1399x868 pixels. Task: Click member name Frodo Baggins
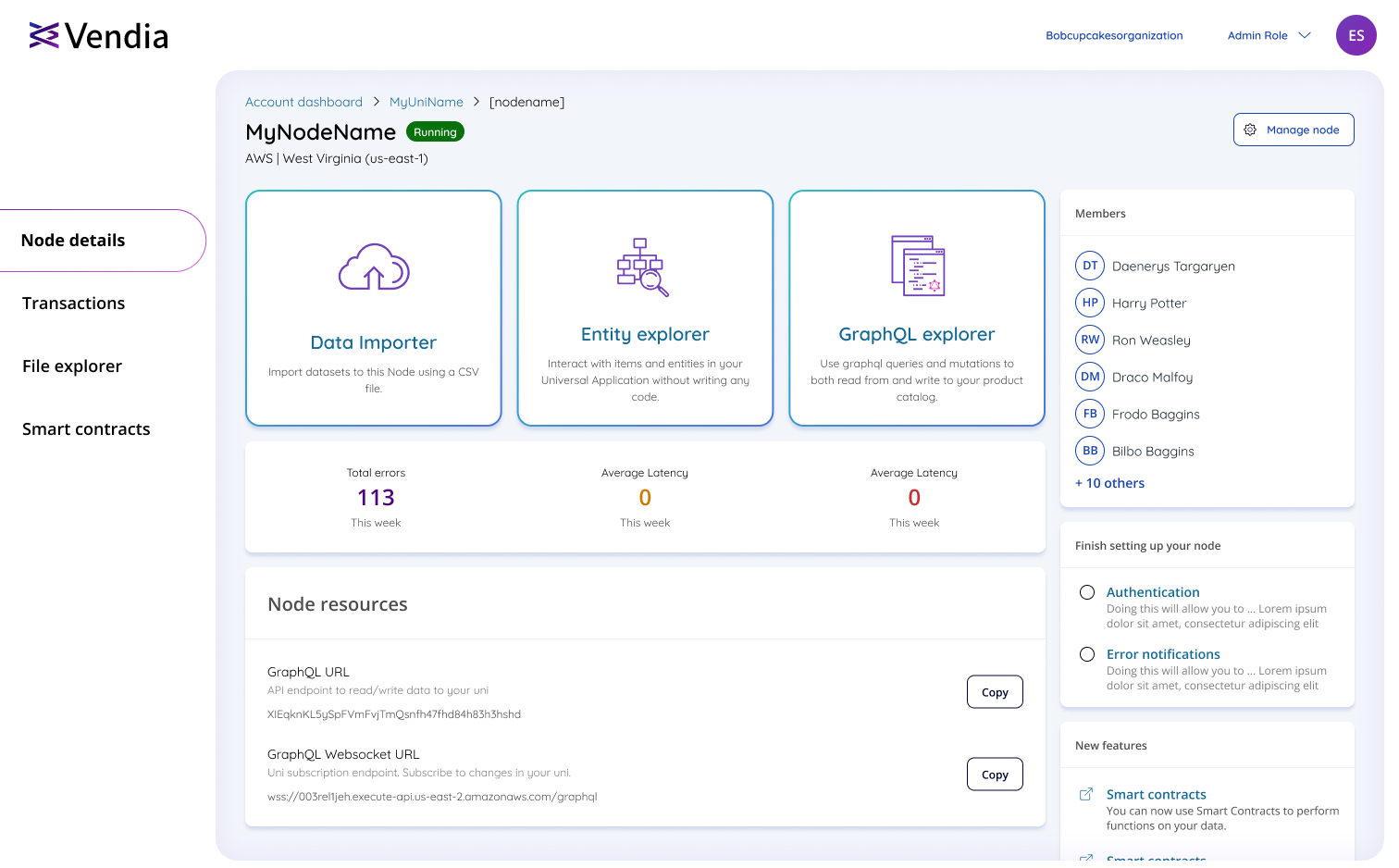pyautogui.click(x=1156, y=415)
